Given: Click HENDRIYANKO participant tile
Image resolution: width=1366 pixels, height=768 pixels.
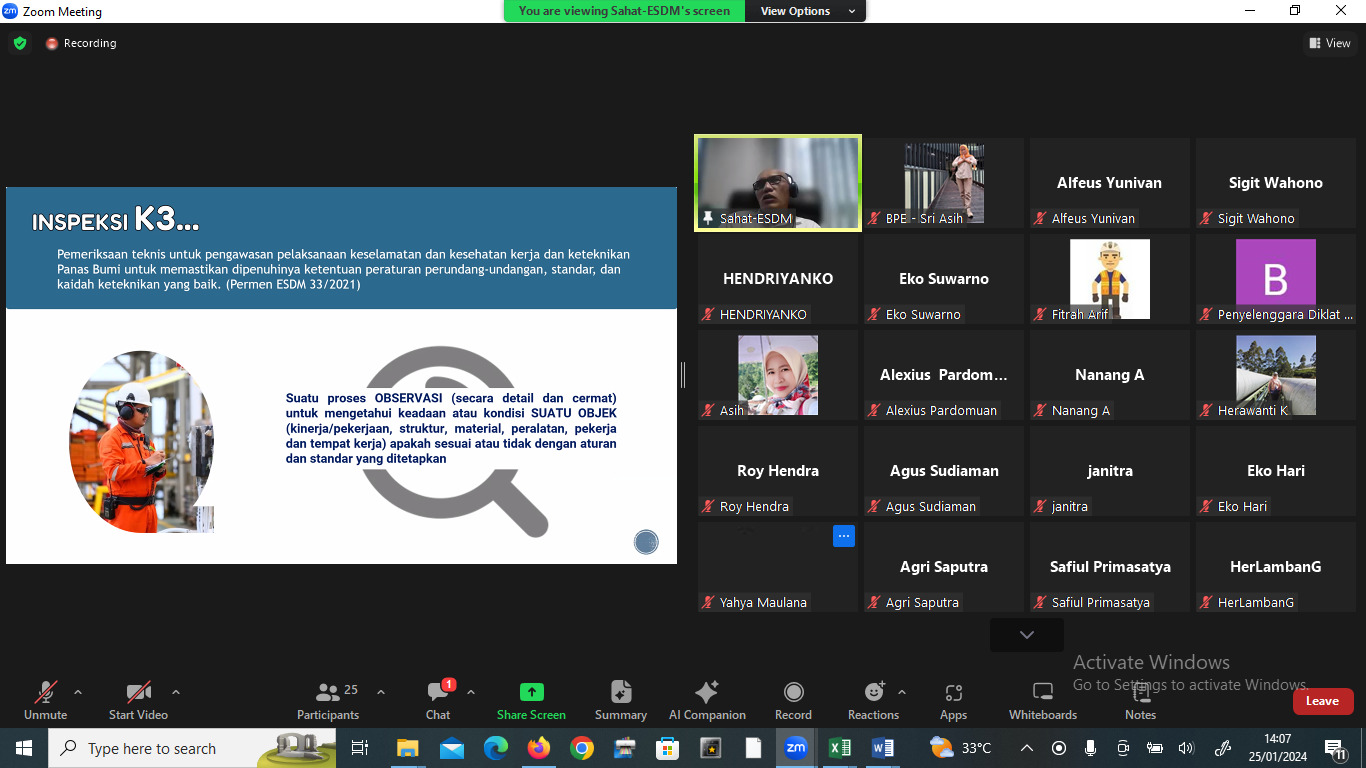Looking at the screenshot, I should (x=778, y=279).
